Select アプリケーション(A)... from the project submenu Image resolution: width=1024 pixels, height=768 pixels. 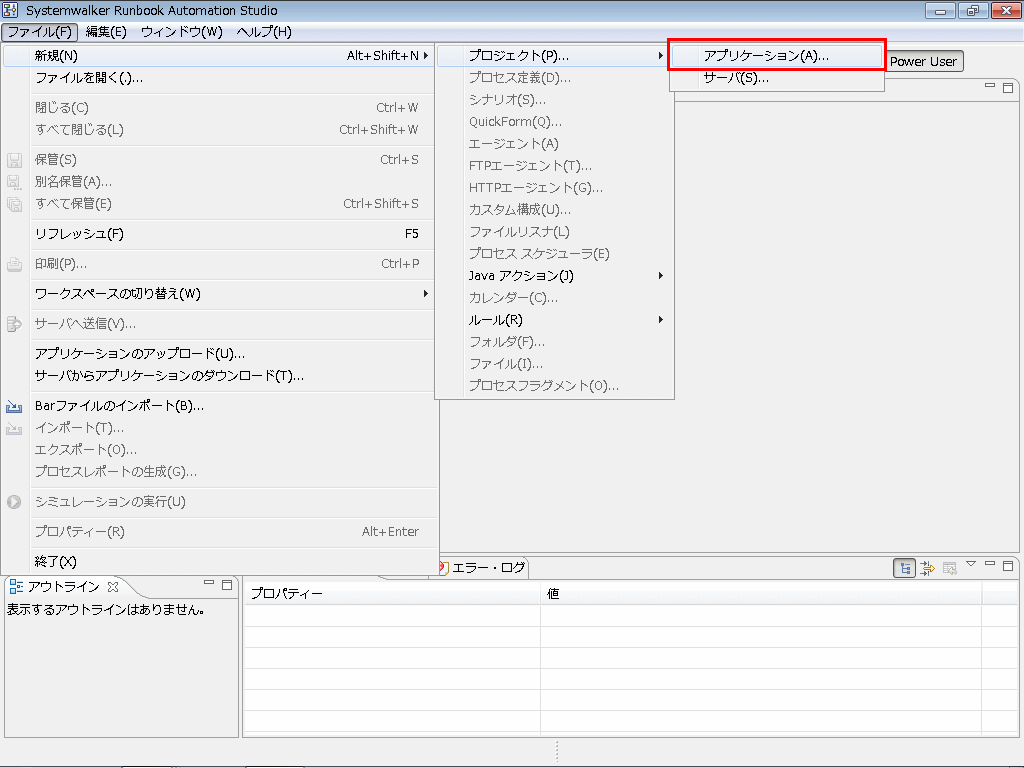pyautogui.click(x=776, y=56)
